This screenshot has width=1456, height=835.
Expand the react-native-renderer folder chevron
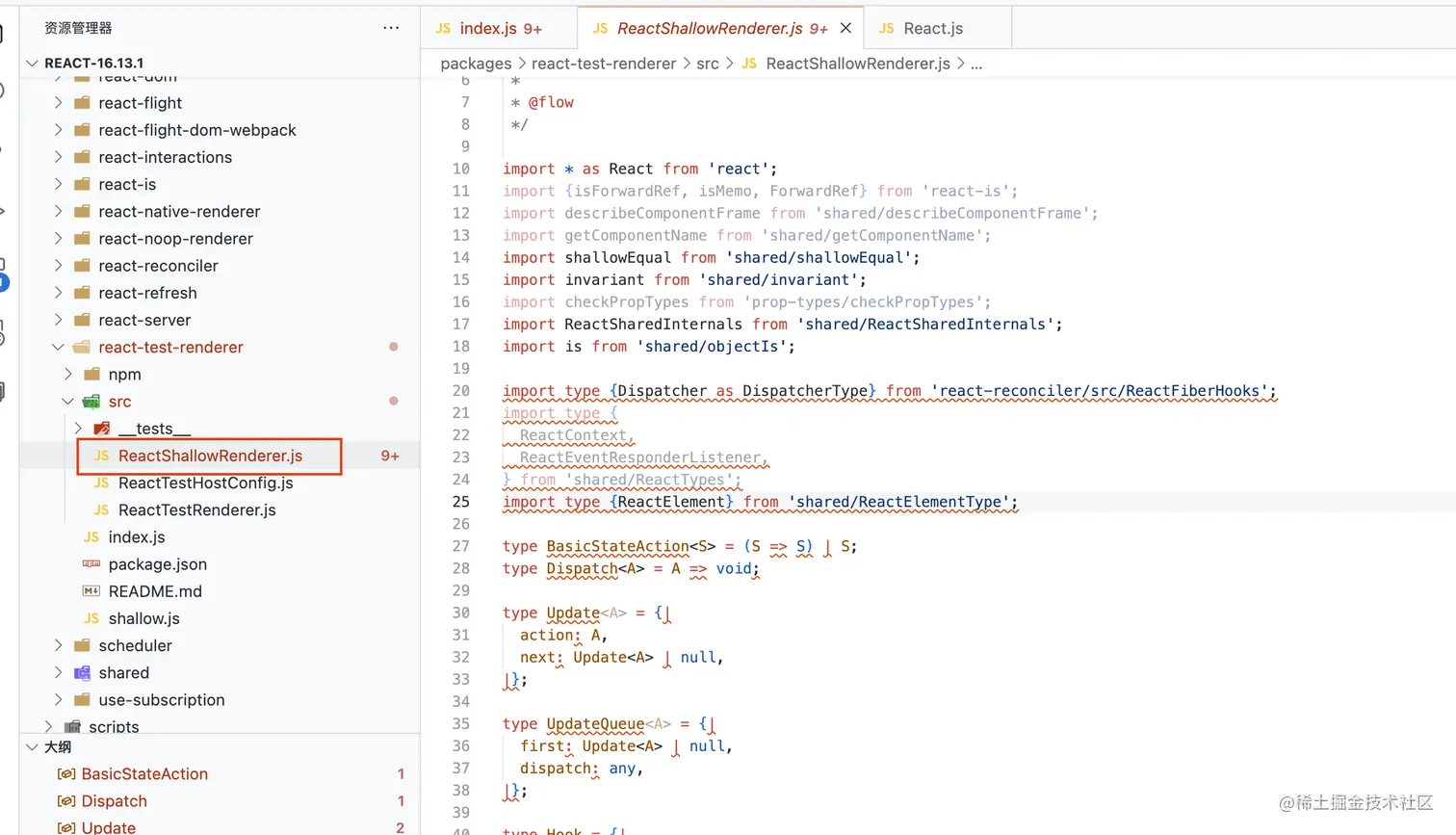[x=58, y=211]
